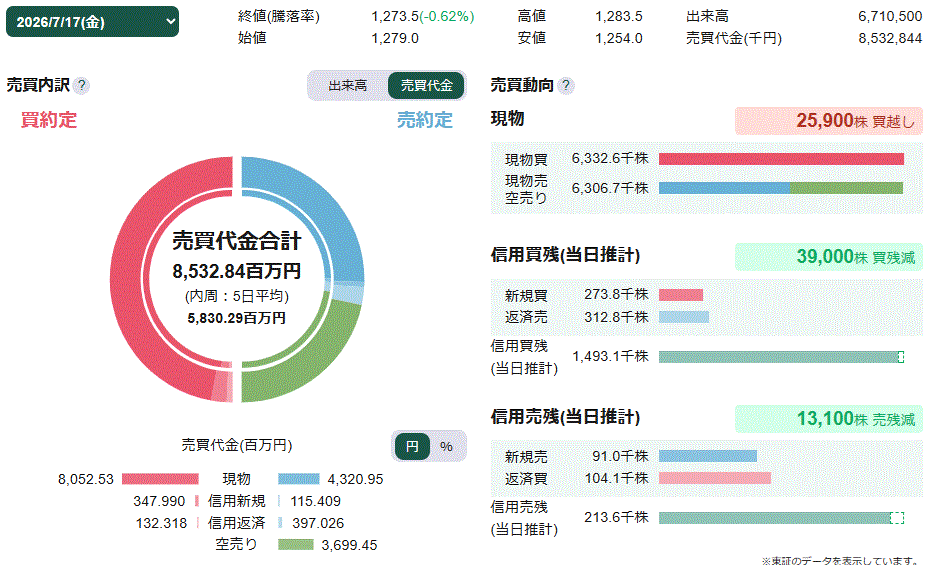Select the 売買代金 toggle option
This screenshot has width=931, height=565.
pos(426,85)
